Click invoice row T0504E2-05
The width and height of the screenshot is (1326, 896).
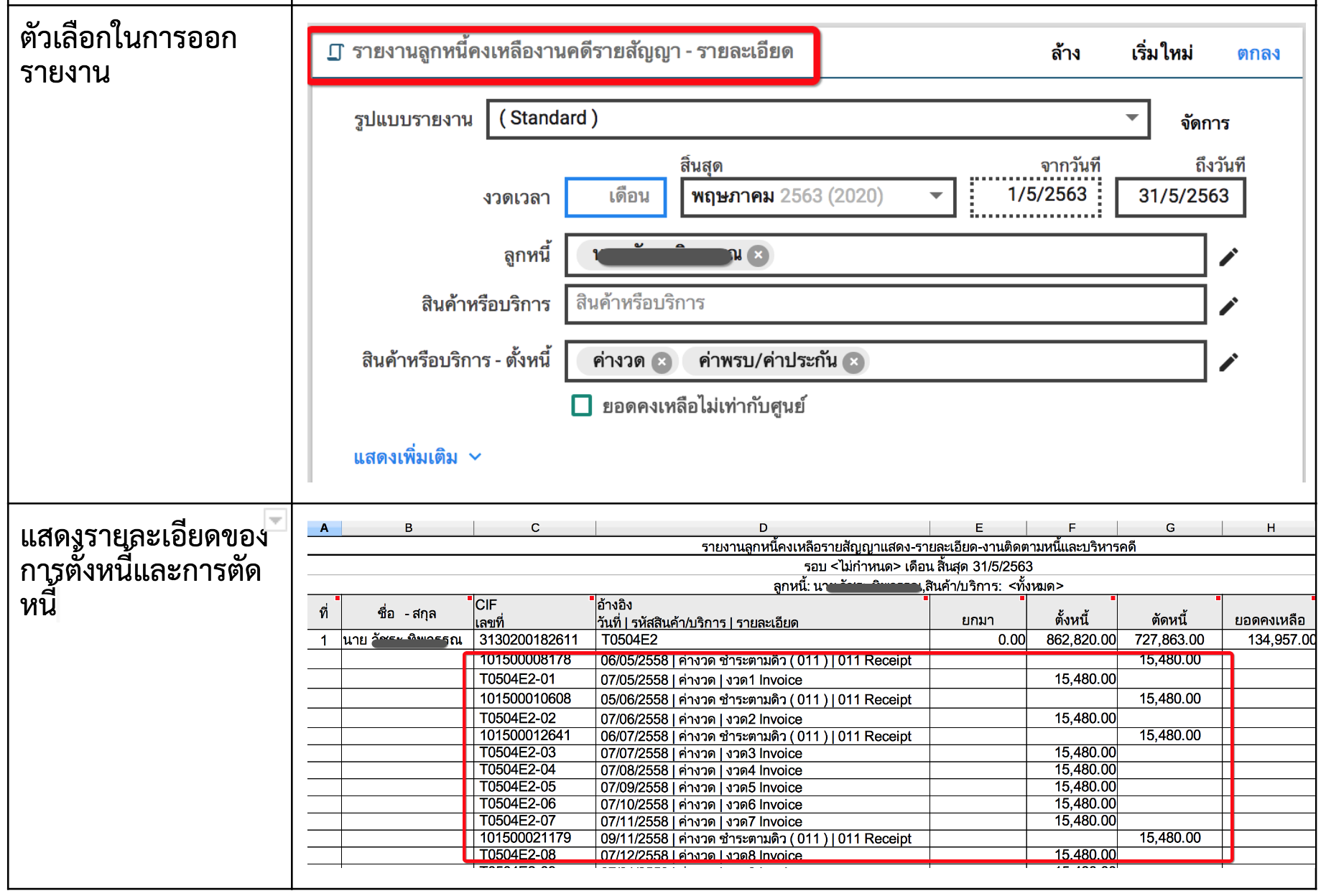517,787
